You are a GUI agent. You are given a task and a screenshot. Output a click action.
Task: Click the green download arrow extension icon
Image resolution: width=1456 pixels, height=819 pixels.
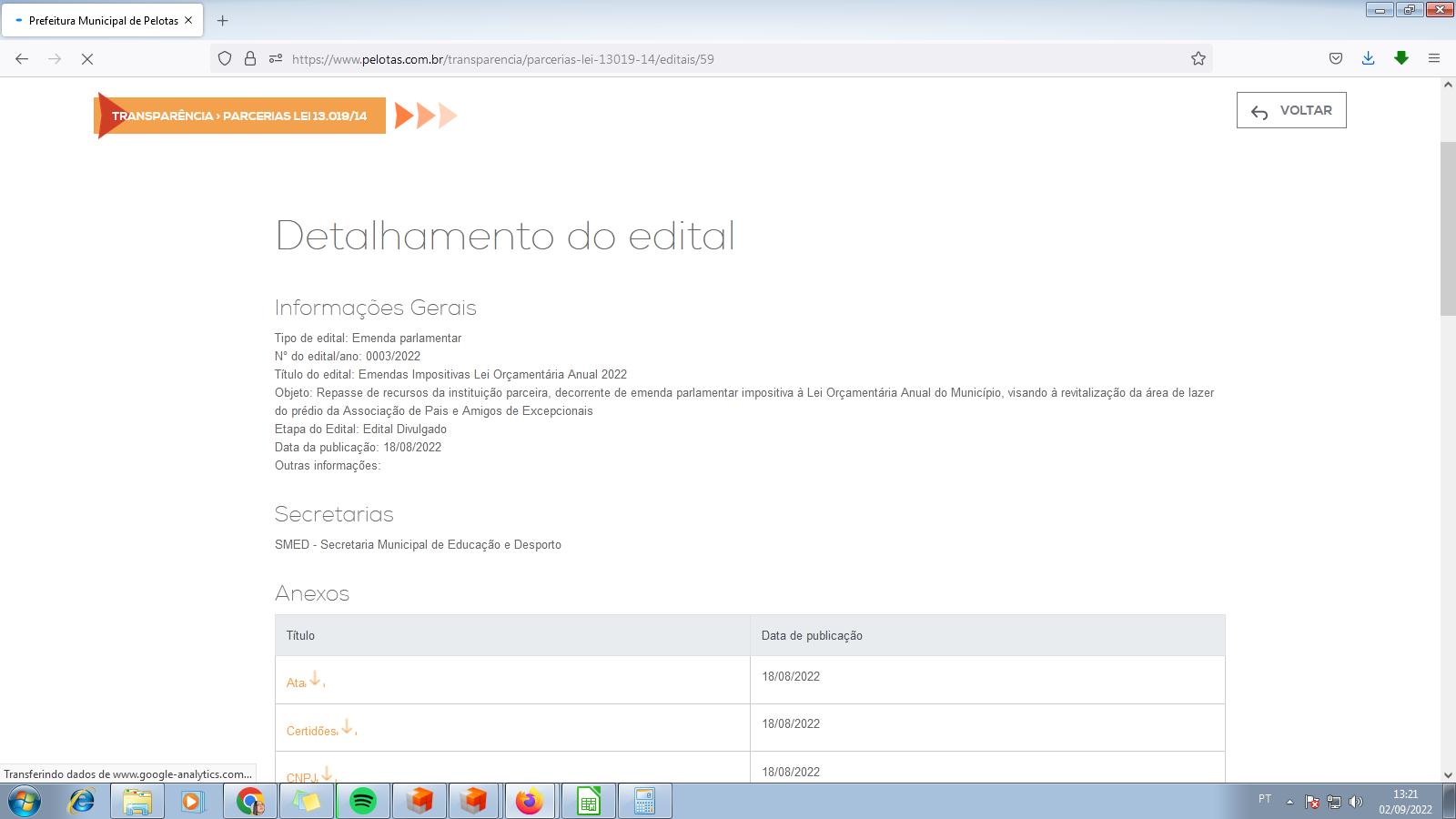1401,59
